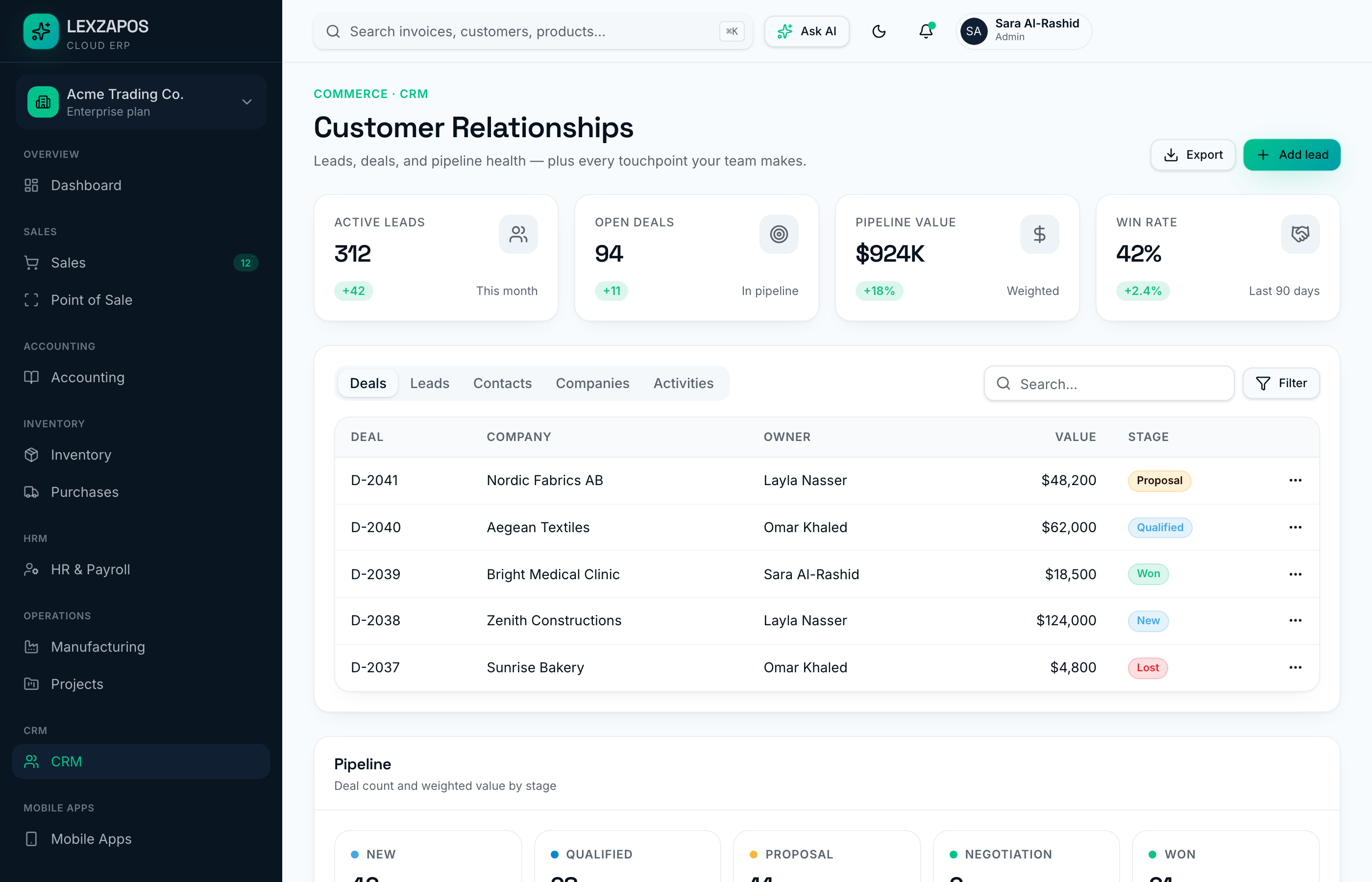
Task: Click the Lexzapos logo icon
Action: 41,31
